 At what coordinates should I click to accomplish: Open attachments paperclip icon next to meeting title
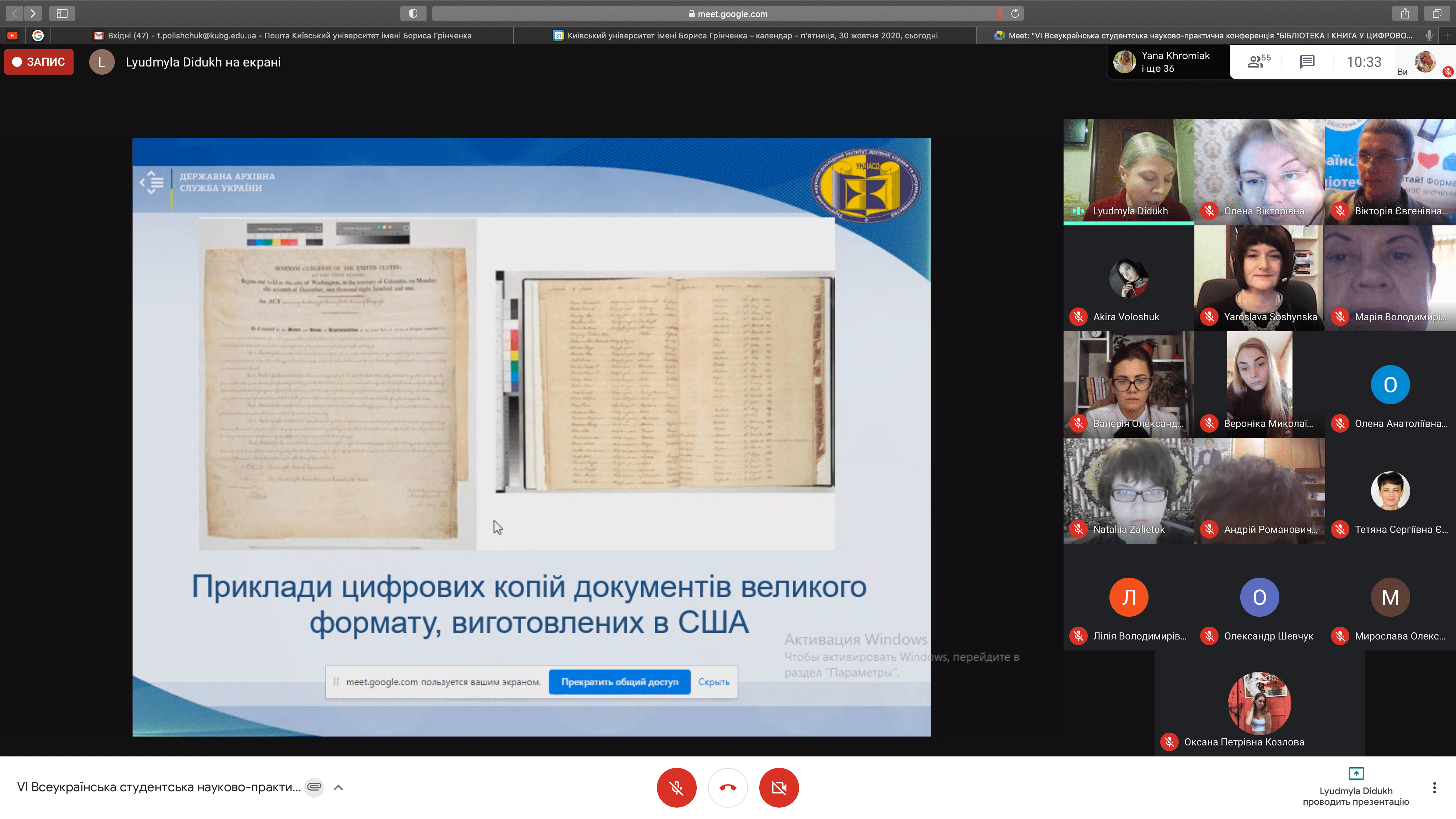[314, 787]
